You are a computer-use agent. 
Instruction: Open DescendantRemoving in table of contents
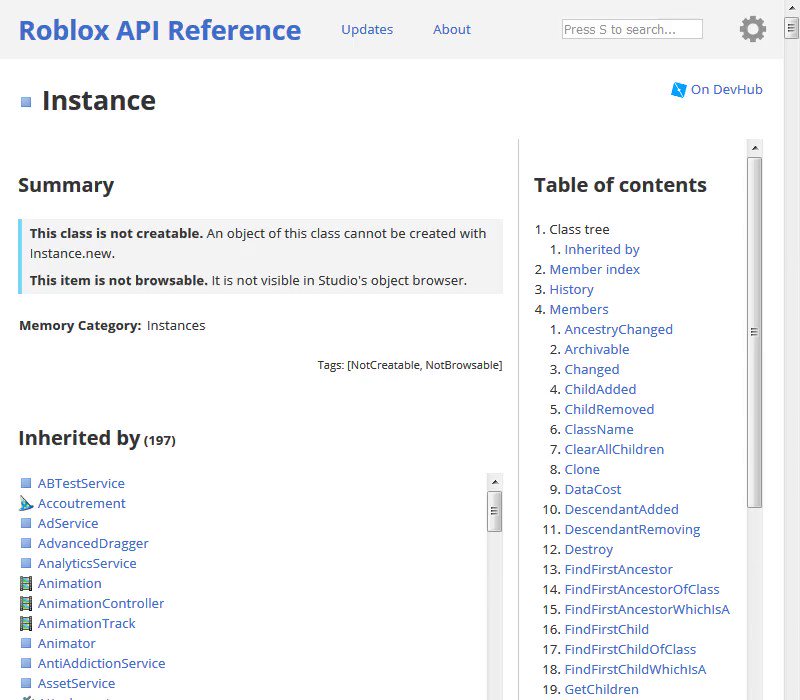(x=632, y=529)
